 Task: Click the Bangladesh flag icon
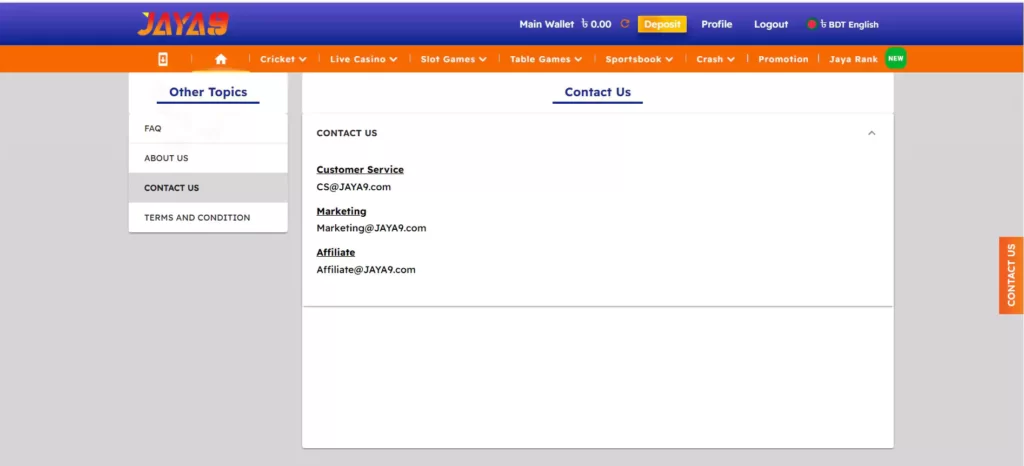coord(812,24)
